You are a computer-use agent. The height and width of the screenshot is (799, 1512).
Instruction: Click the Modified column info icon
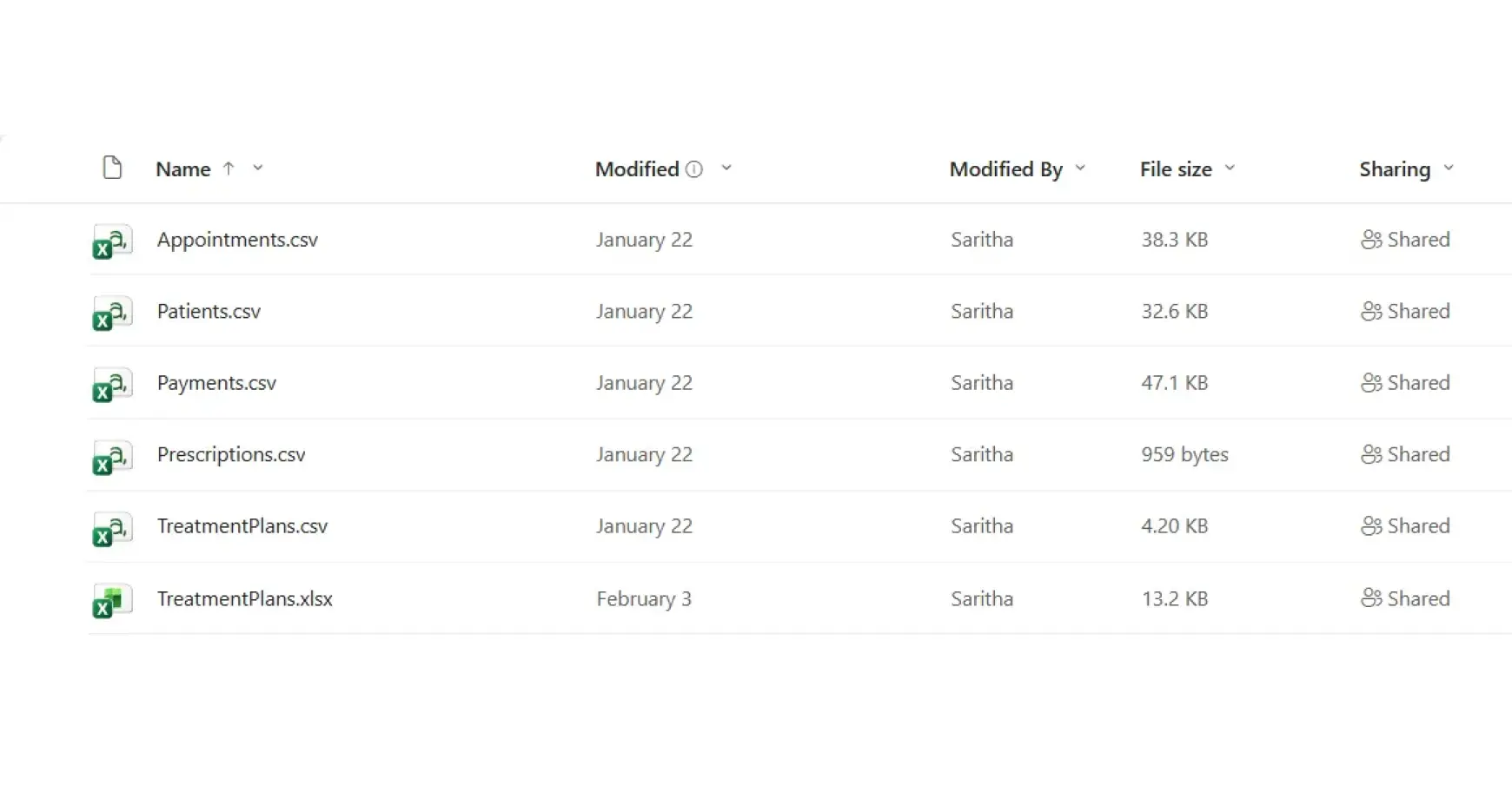tap(694, 169)
